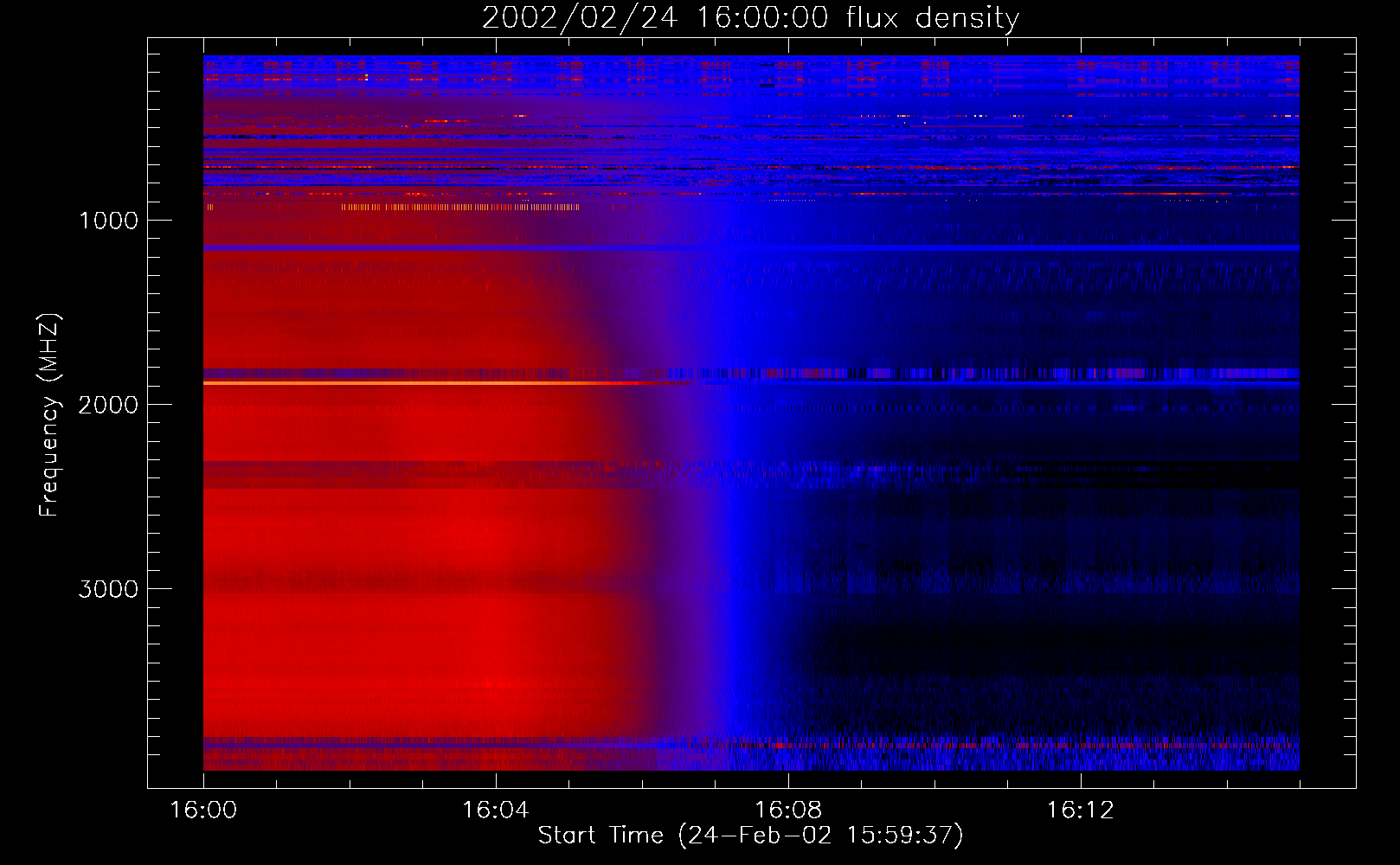Click the plot title '2002/02/24 16:00:00 flux density'

click(750, 18)
